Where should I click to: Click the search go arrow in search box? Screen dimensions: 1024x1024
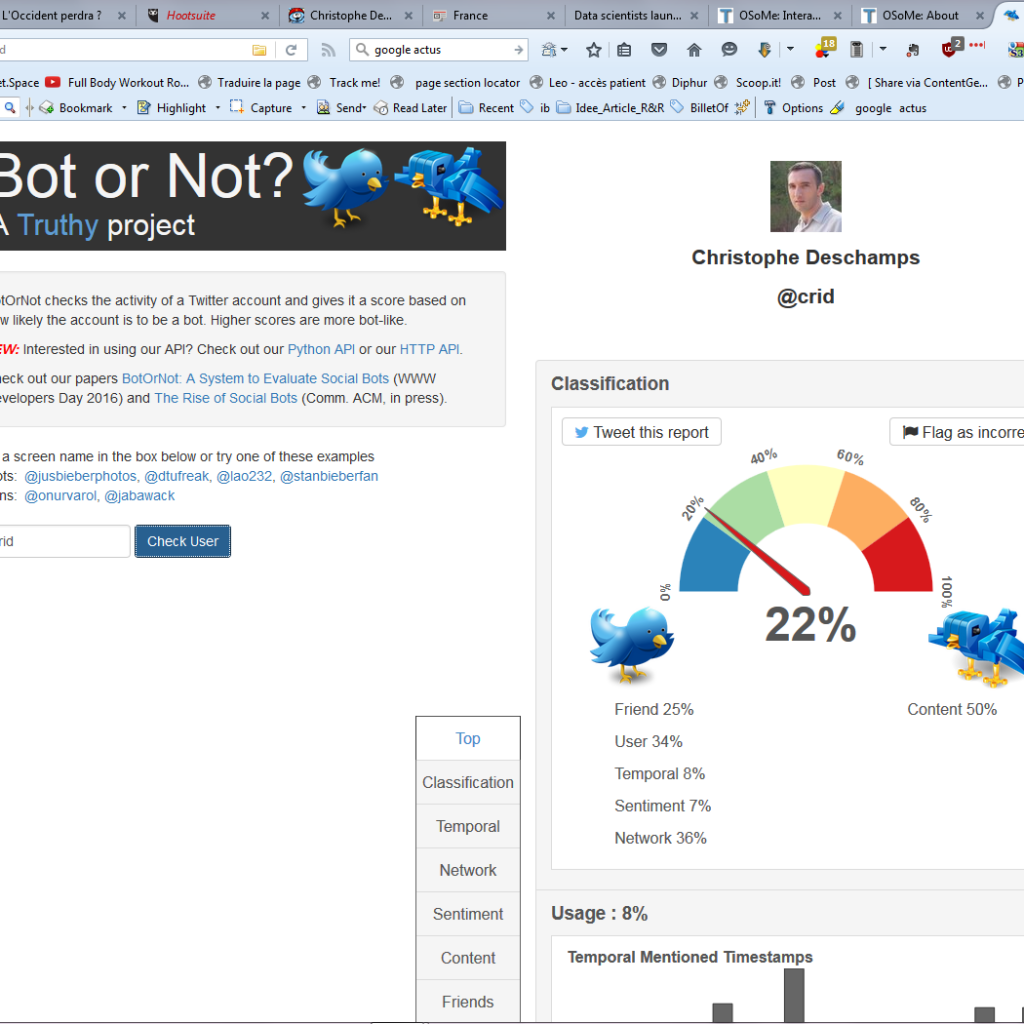point(519,50)
